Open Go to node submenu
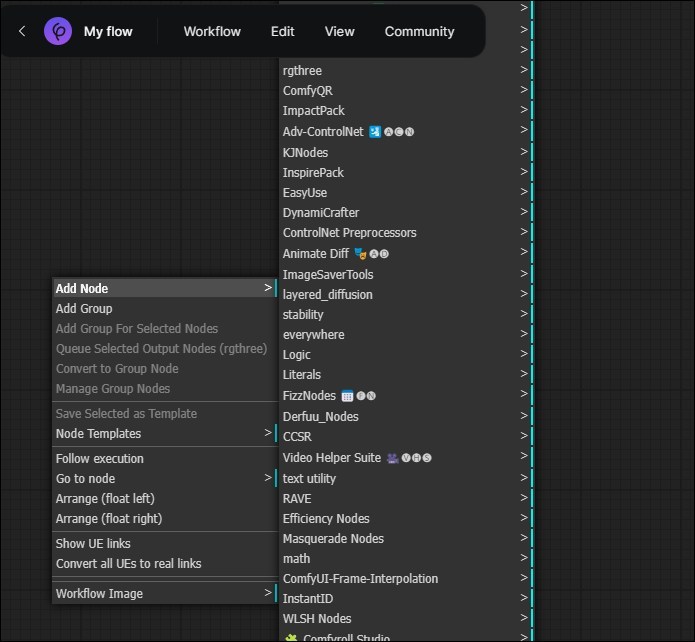695x642 pixels. click(x=165, y=478)
